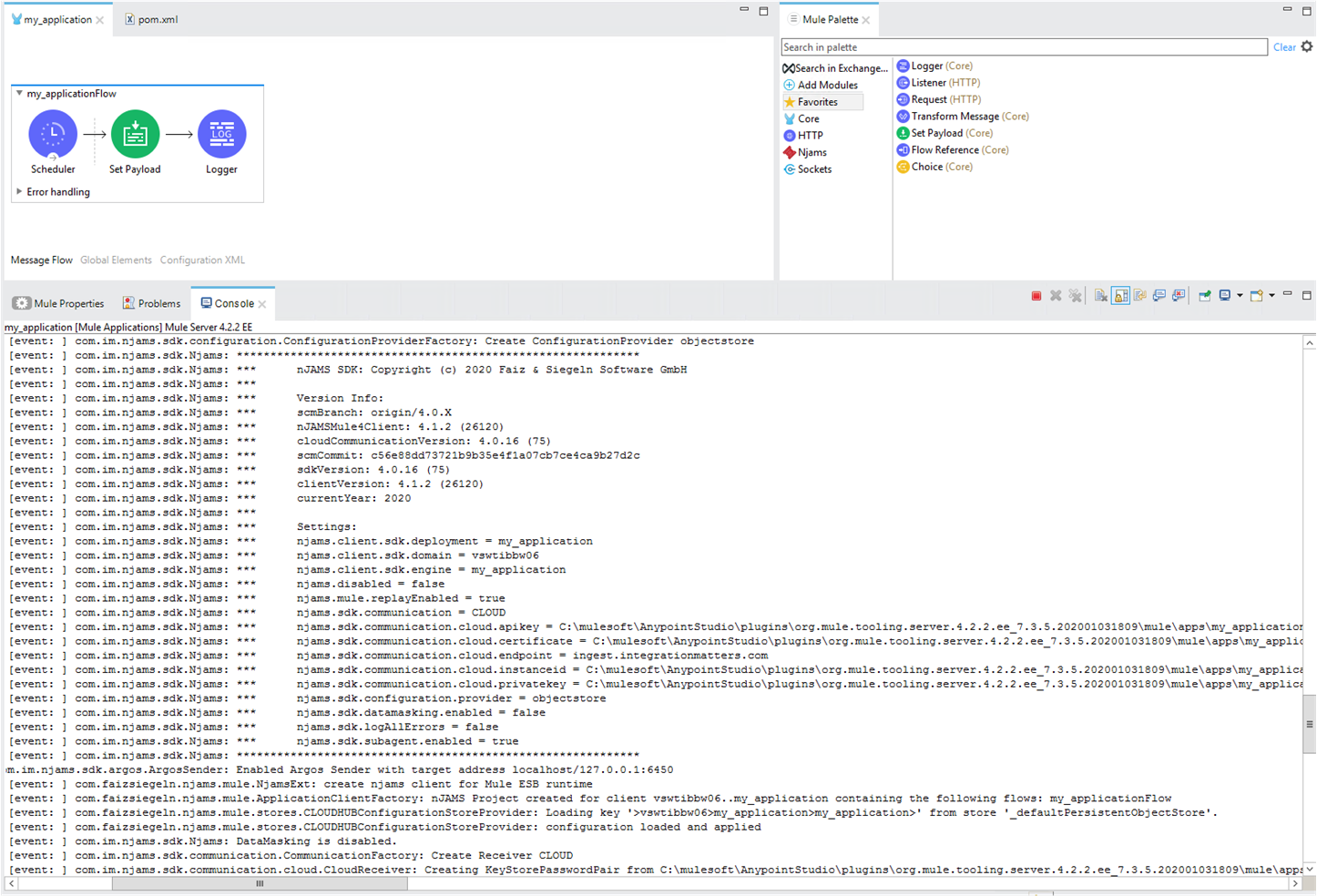The width and height of the screenshot is (1317, 896).
Task: Click the Clear link beside palette search
Action: pos(1284,47)
